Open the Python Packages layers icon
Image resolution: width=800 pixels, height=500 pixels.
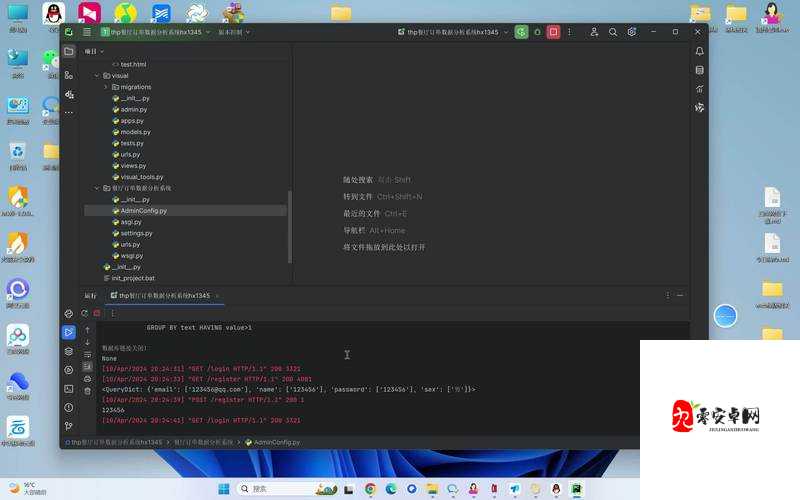coord(69,352)
